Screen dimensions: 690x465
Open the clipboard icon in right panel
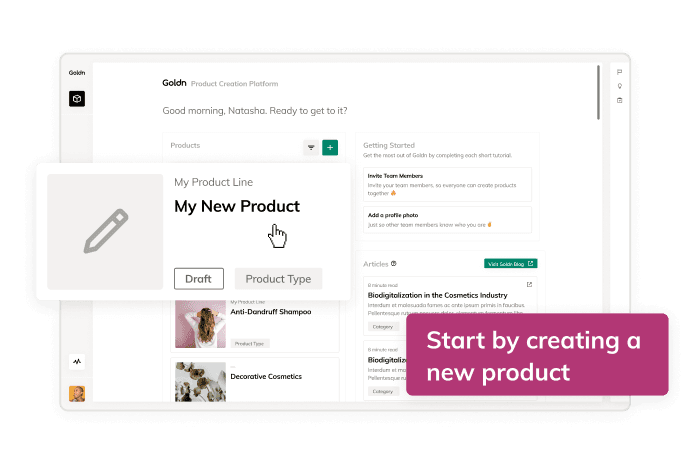pyautogui.click(x=620, y=100)
